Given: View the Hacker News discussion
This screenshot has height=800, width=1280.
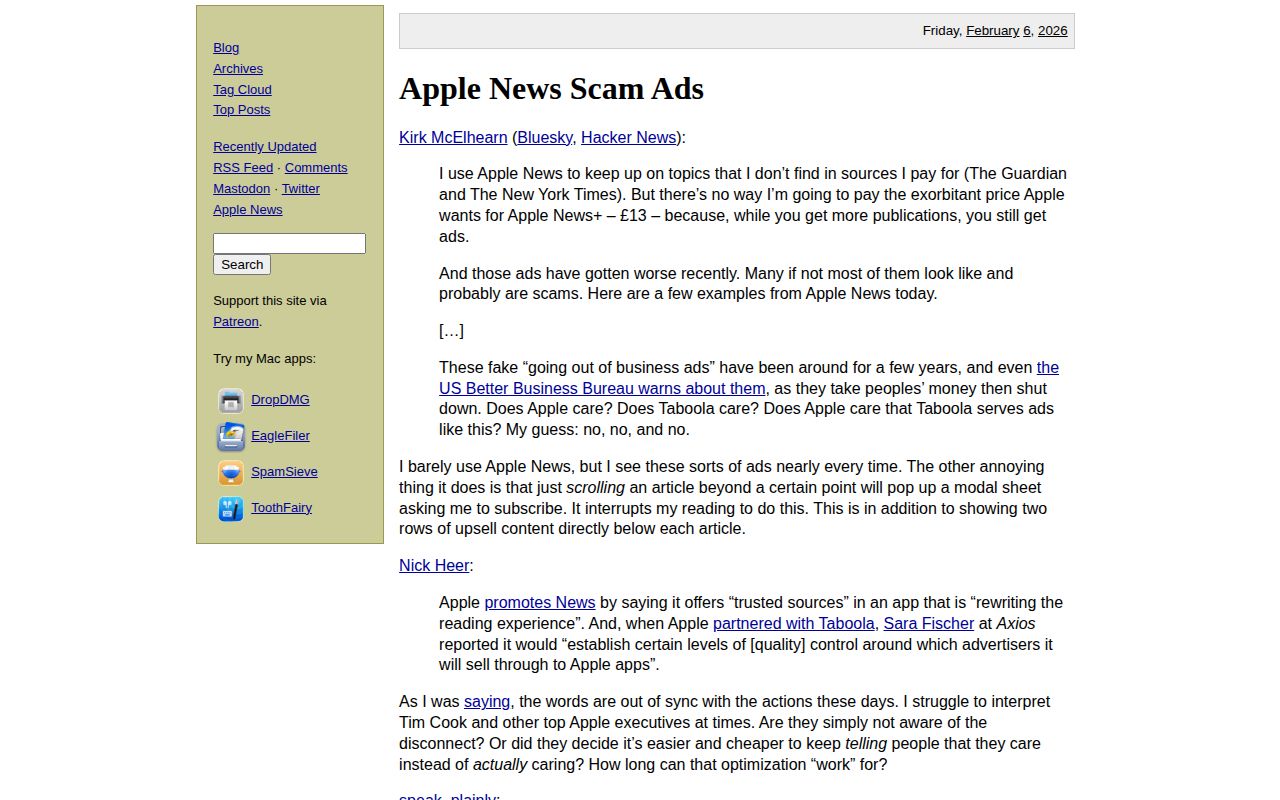Looking at the screenshot, I should (628, 137).
